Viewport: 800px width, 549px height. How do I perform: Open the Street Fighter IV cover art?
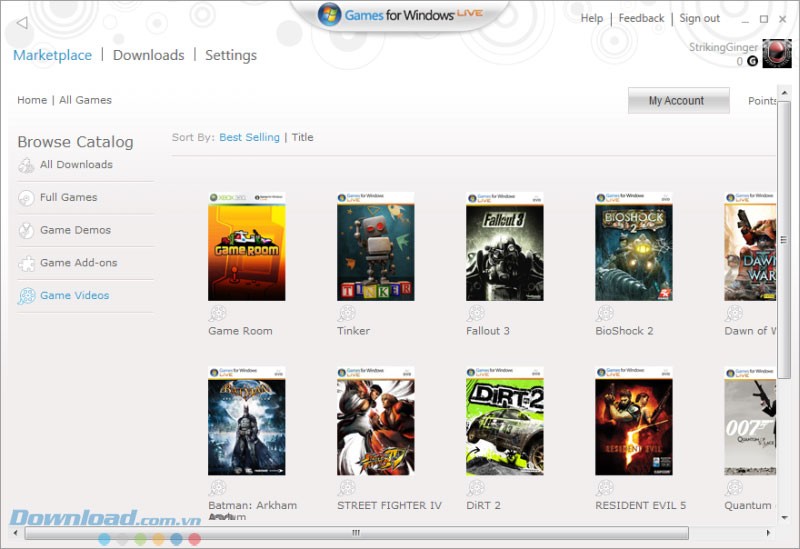click(376, 421)
